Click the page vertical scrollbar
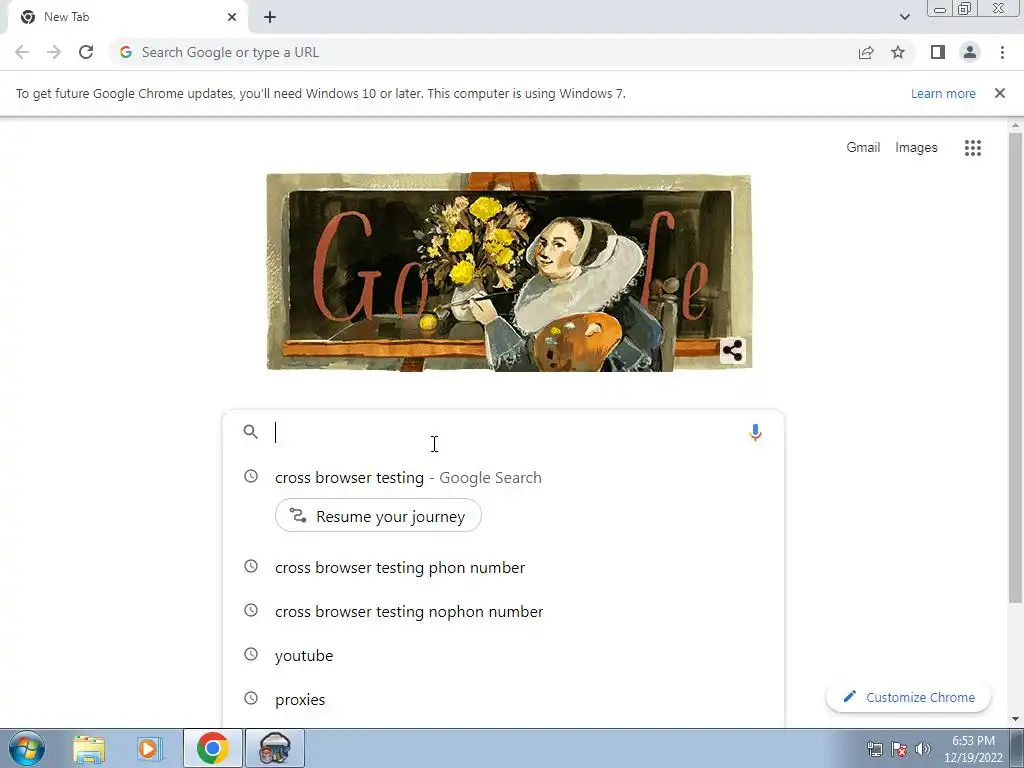The height and width of the screenshot is (768, 1024). click(1015, 368)
